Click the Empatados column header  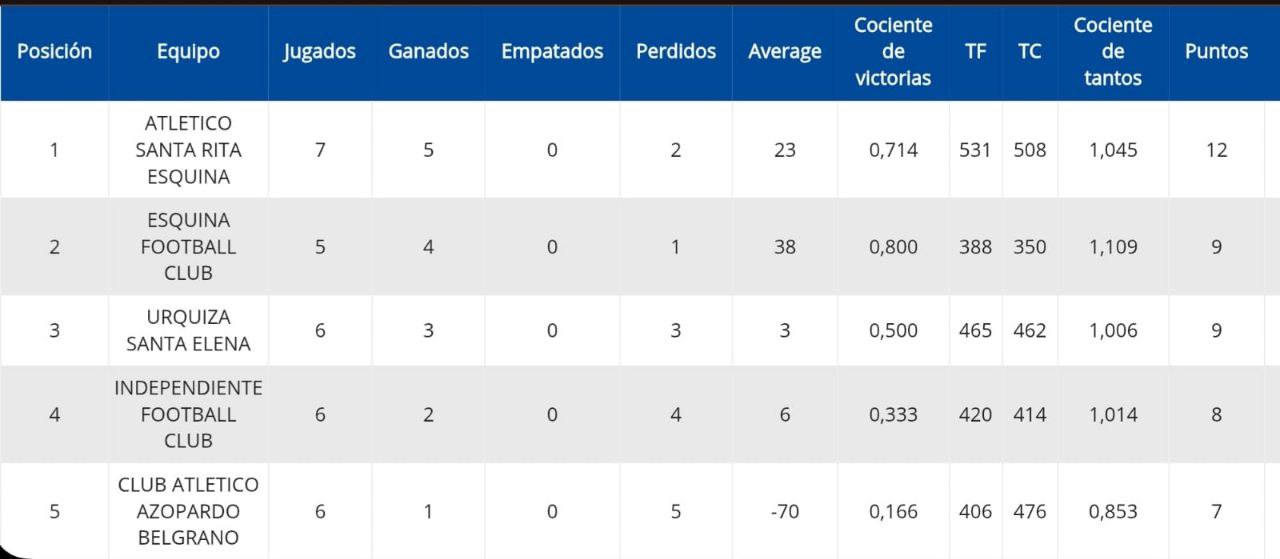click(x=552, y=52)
